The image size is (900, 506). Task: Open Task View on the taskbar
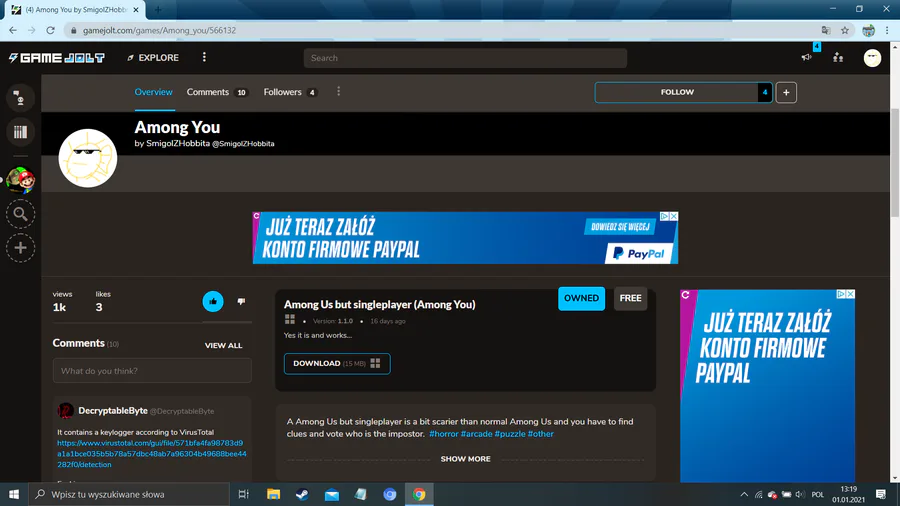243,494
